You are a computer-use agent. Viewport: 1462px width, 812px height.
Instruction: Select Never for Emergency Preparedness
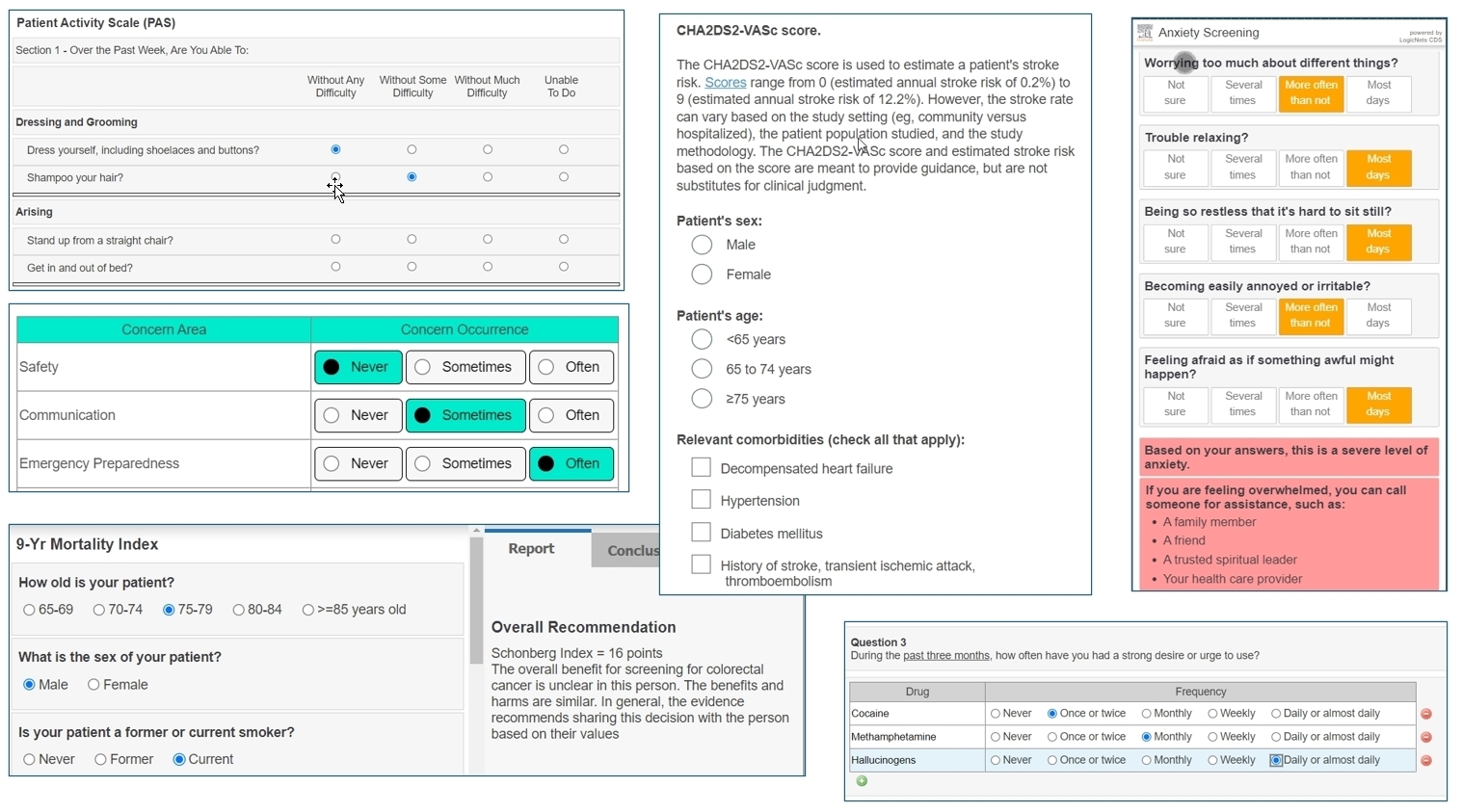pyautogui.click(x=358, y=463)
